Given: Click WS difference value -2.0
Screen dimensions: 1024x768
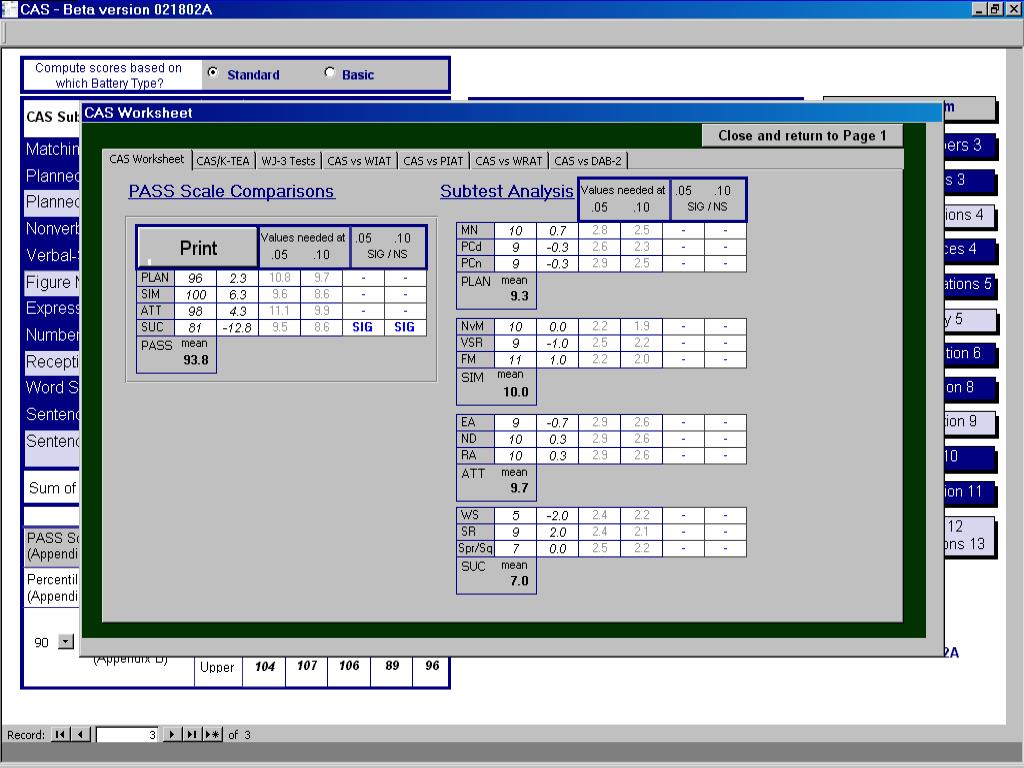Looking at the screenshot, I should tap(558, 515).
